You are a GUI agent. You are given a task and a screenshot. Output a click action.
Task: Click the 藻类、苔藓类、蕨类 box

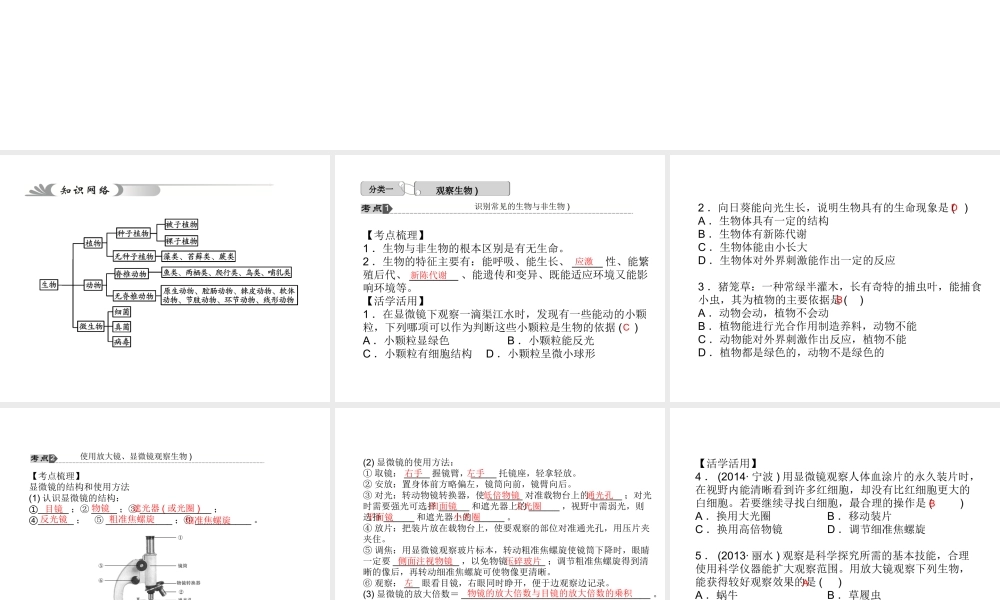pos(198,256)
